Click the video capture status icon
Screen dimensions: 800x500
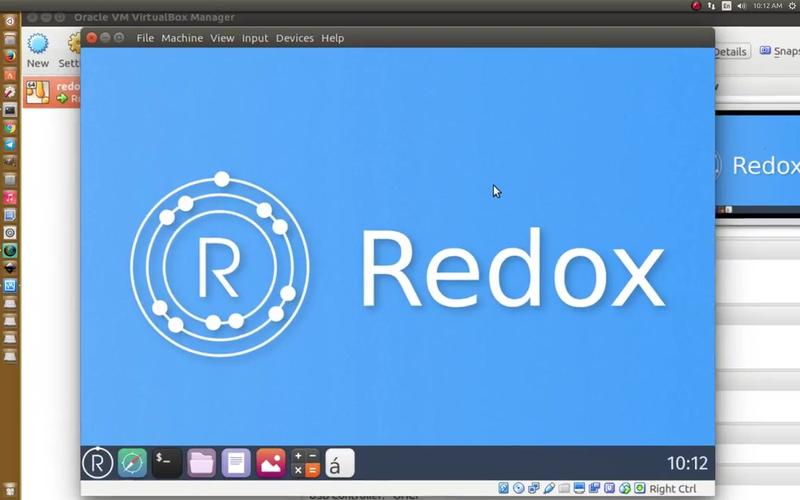594,488
